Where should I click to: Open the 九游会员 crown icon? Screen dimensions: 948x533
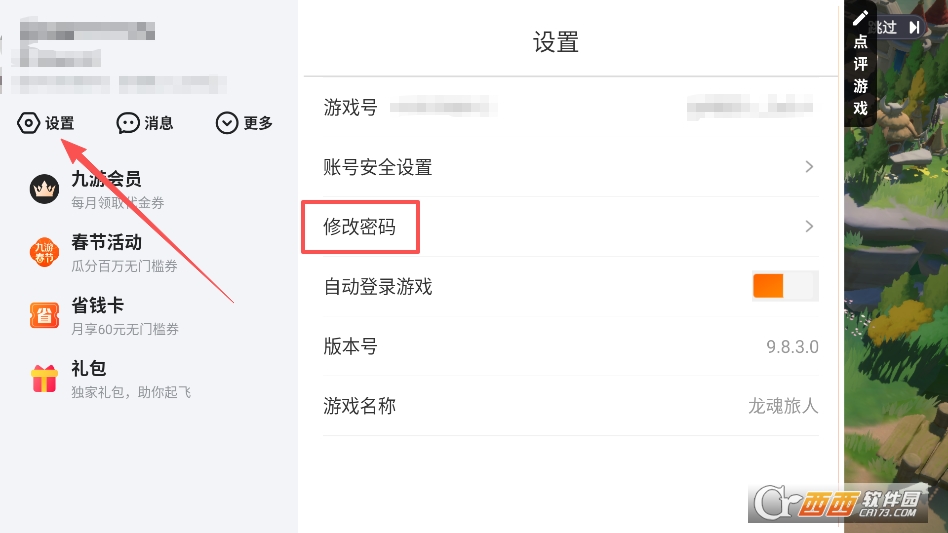44,189
